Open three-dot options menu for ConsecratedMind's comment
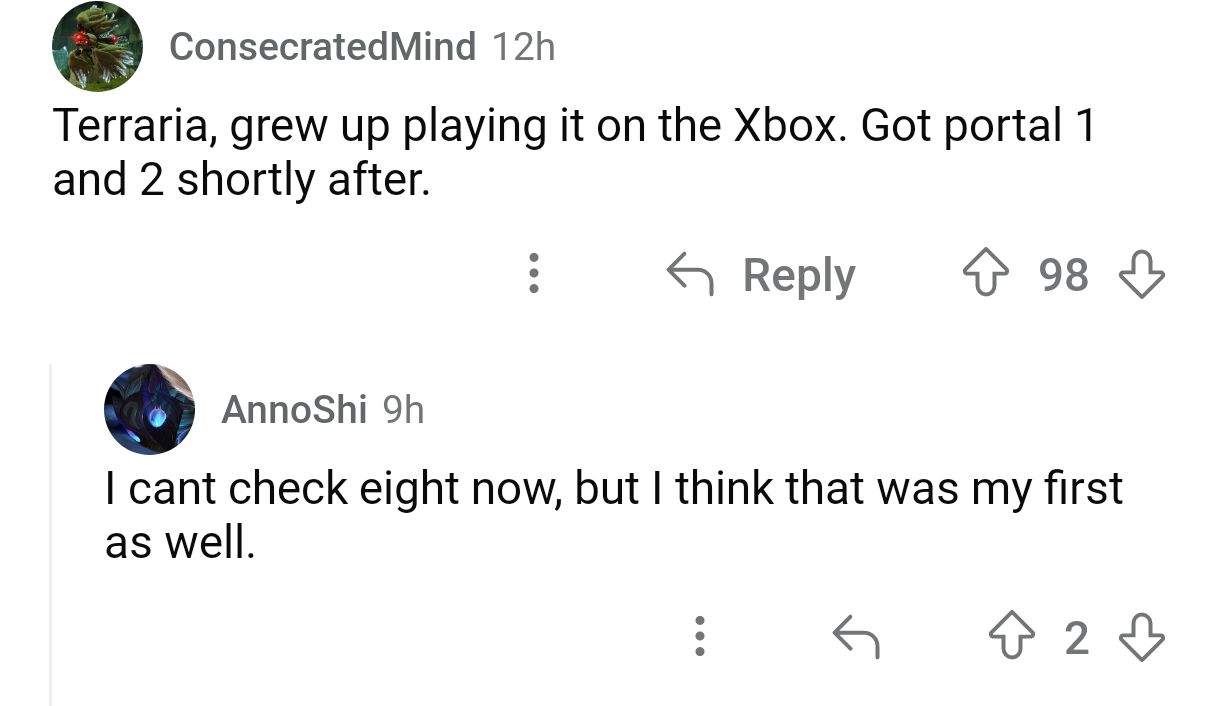Screen dimensions: 1218x706 [x=534, y=274]
